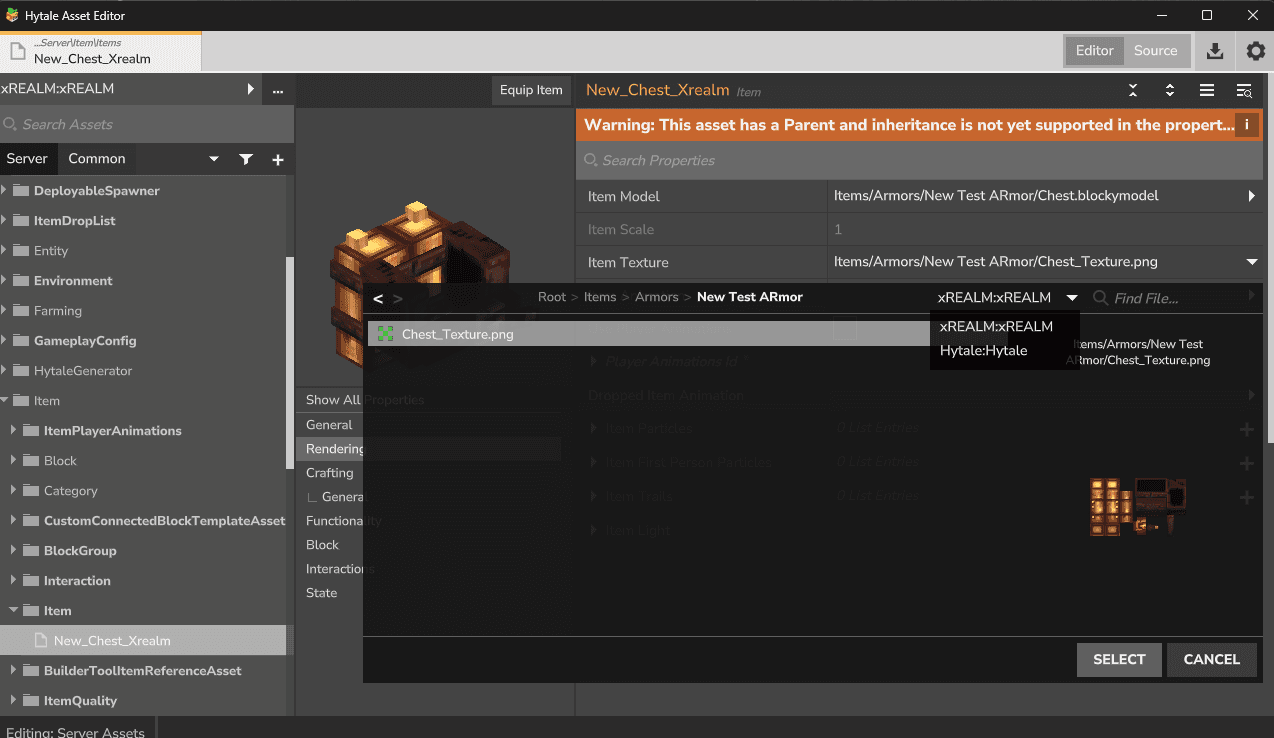
Task: Select Chest_Texture.png file in list
Action: point(458,334)
